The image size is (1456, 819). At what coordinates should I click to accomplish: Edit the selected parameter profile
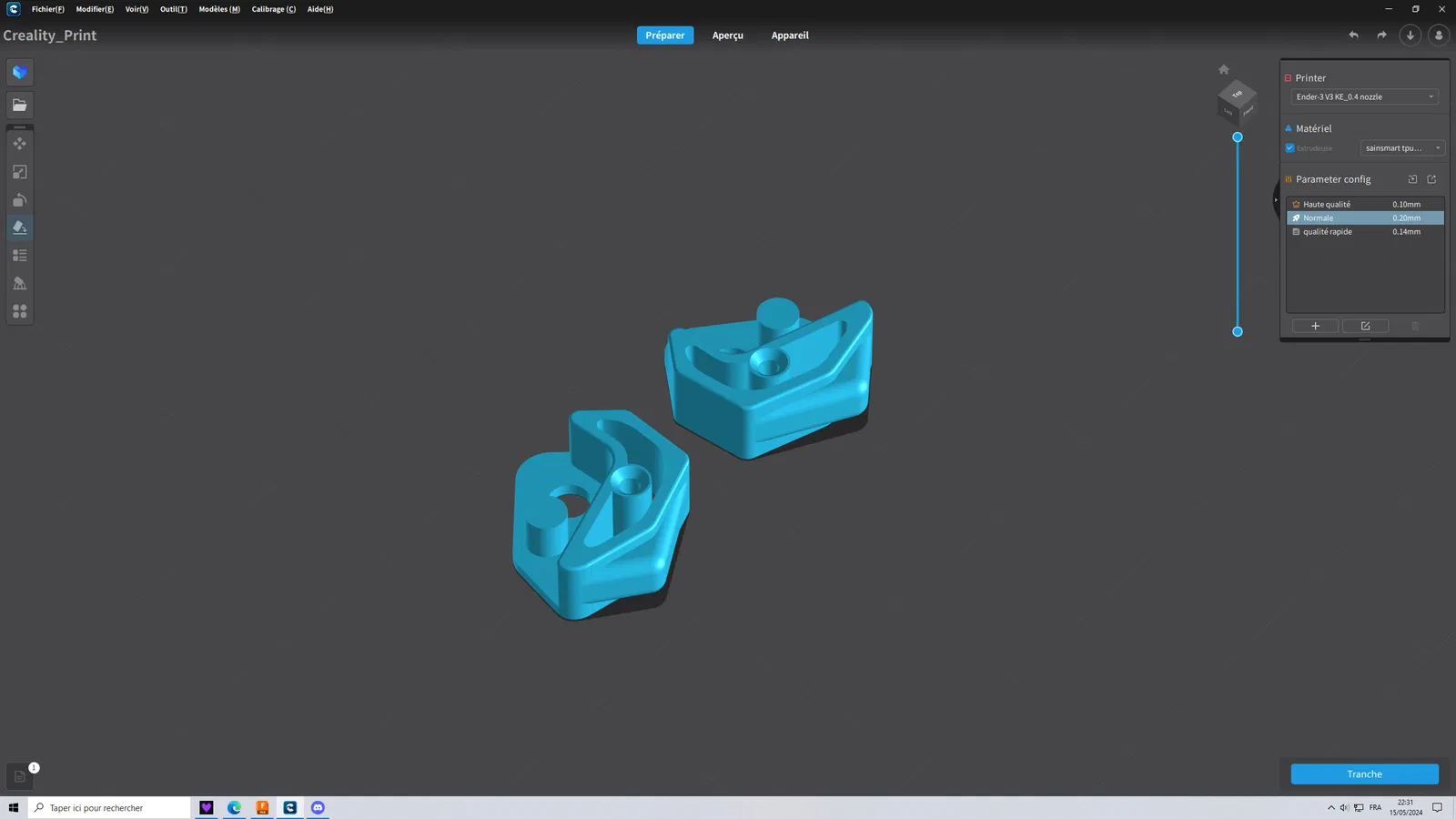1365,326
